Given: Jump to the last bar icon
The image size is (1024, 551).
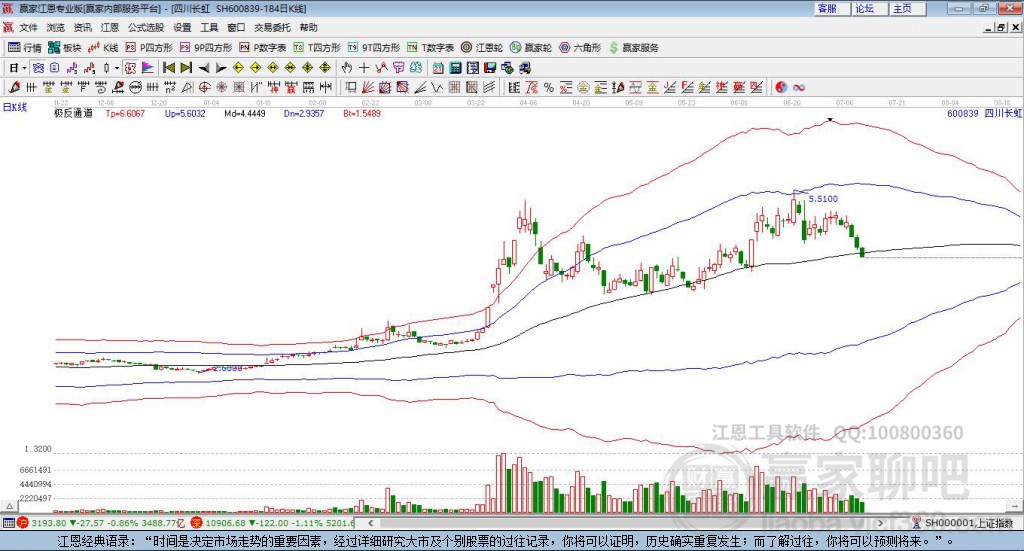Looking at the screenshot, I should 187,68.
